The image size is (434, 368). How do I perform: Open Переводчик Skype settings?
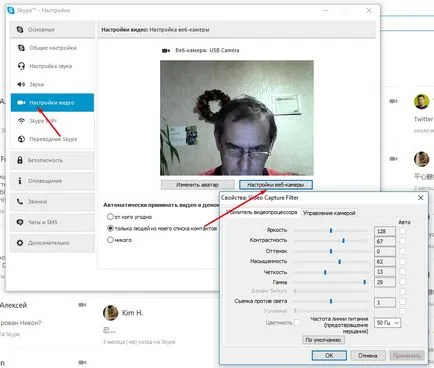(x=52, y=139)
